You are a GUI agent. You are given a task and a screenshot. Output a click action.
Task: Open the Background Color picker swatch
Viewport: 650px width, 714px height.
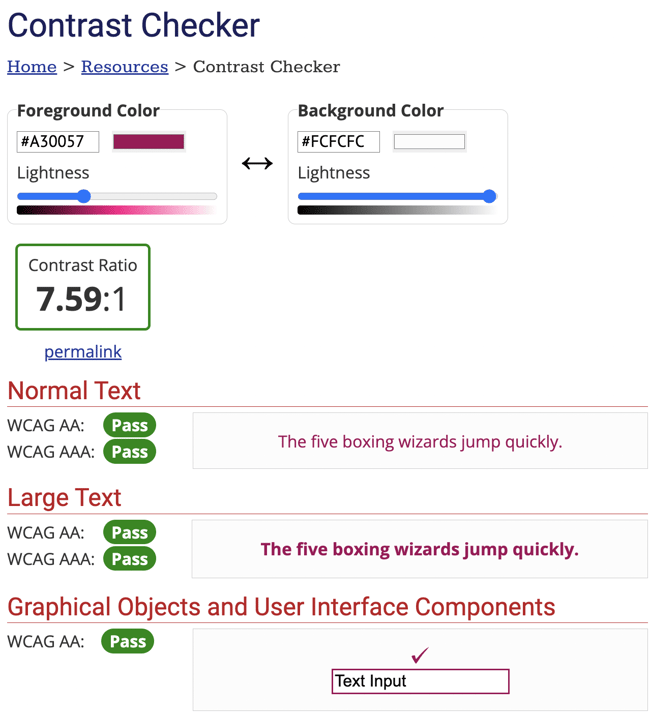coord(429,142)
